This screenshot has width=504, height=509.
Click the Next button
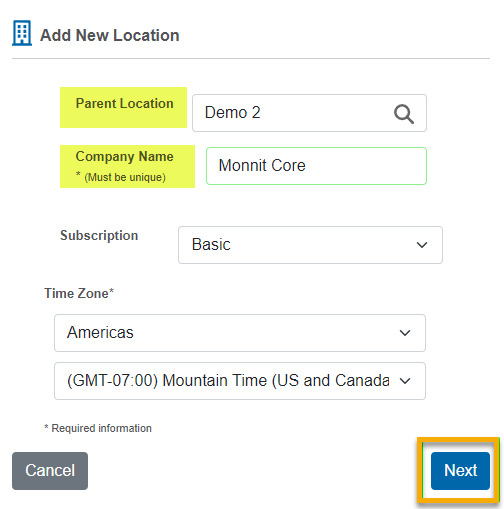click(x=460, y=471)
